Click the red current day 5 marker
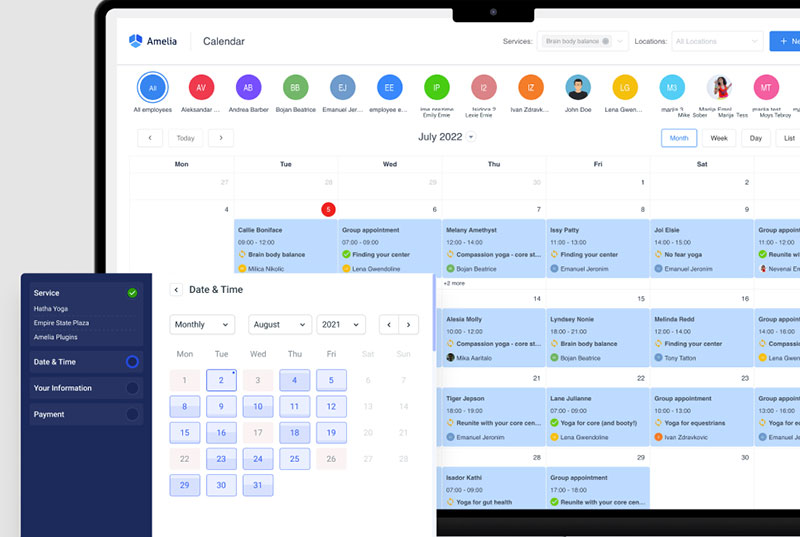Viewport: 800px width, 537px height. [329, 209]
